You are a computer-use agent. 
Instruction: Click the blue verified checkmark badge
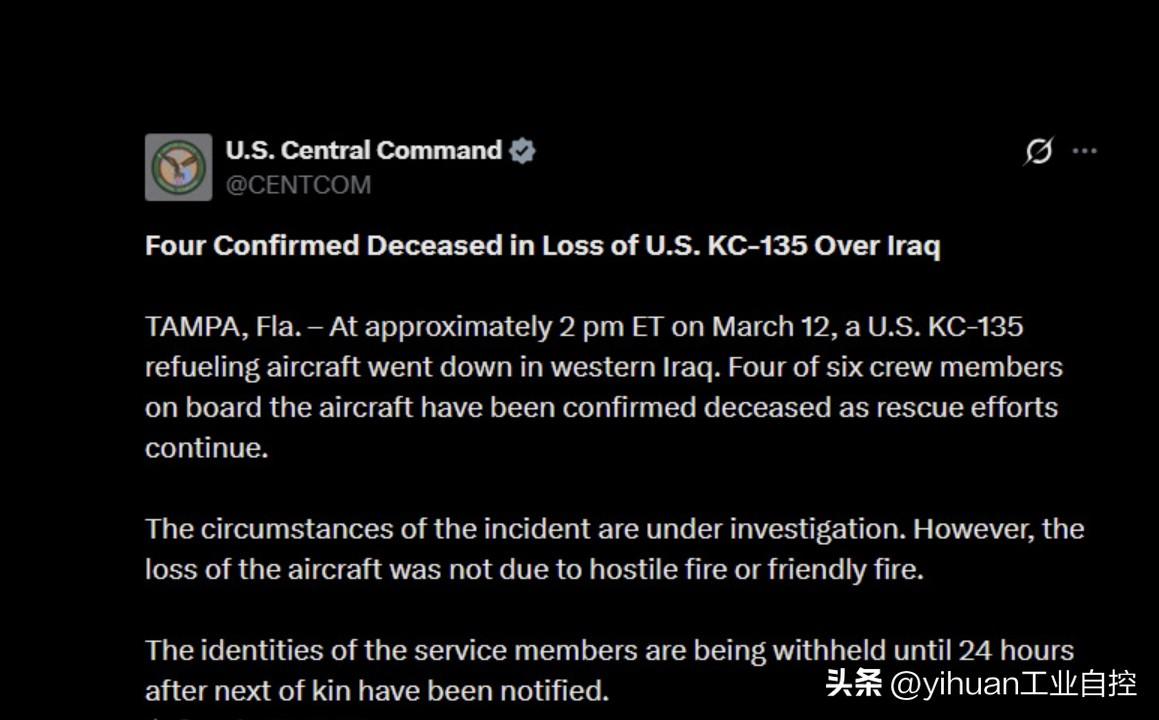[x=522, y=151]
